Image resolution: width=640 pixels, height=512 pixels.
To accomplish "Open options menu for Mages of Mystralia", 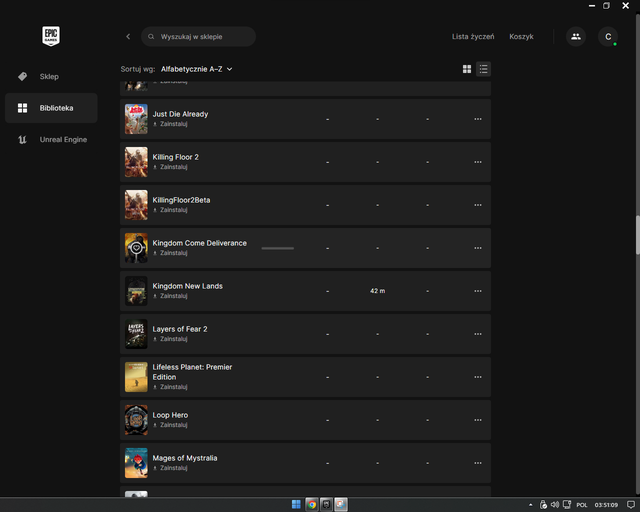I will pos(478,463).
